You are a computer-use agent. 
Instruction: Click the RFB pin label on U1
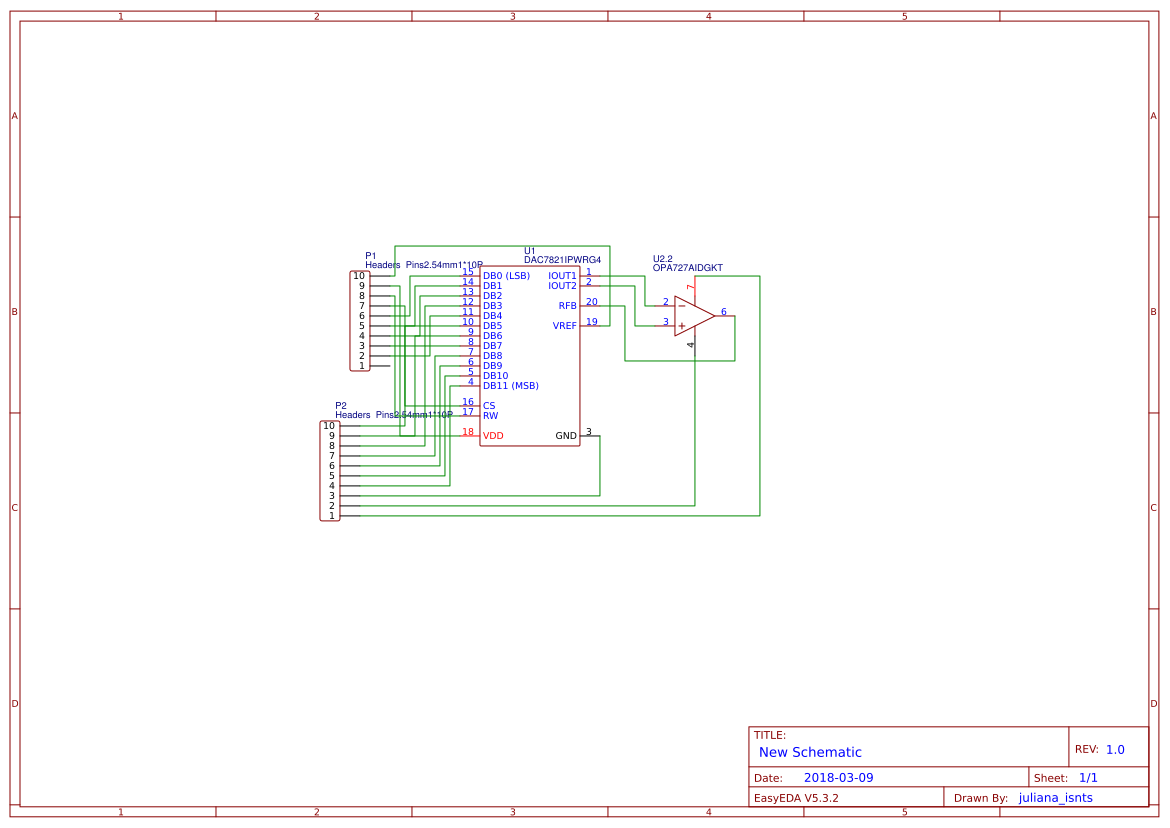coord(568,303)
